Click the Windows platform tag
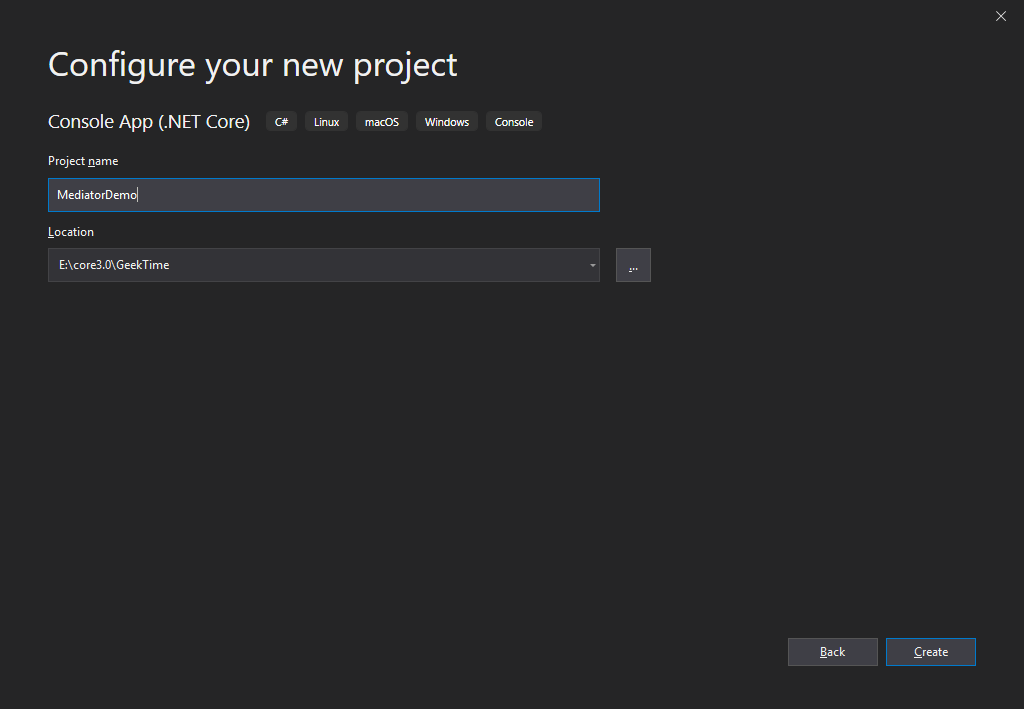The height and width of the screenshot is (709, 1024). pos(447,122)
